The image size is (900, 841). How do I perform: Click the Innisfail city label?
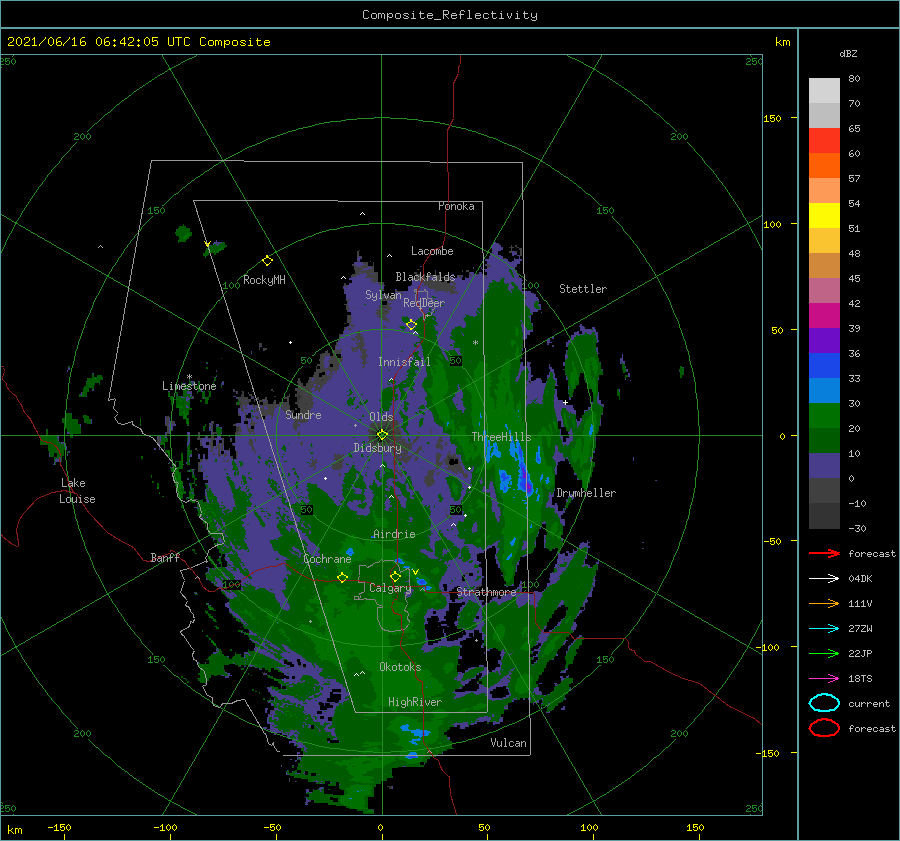[x=404, y=362]
